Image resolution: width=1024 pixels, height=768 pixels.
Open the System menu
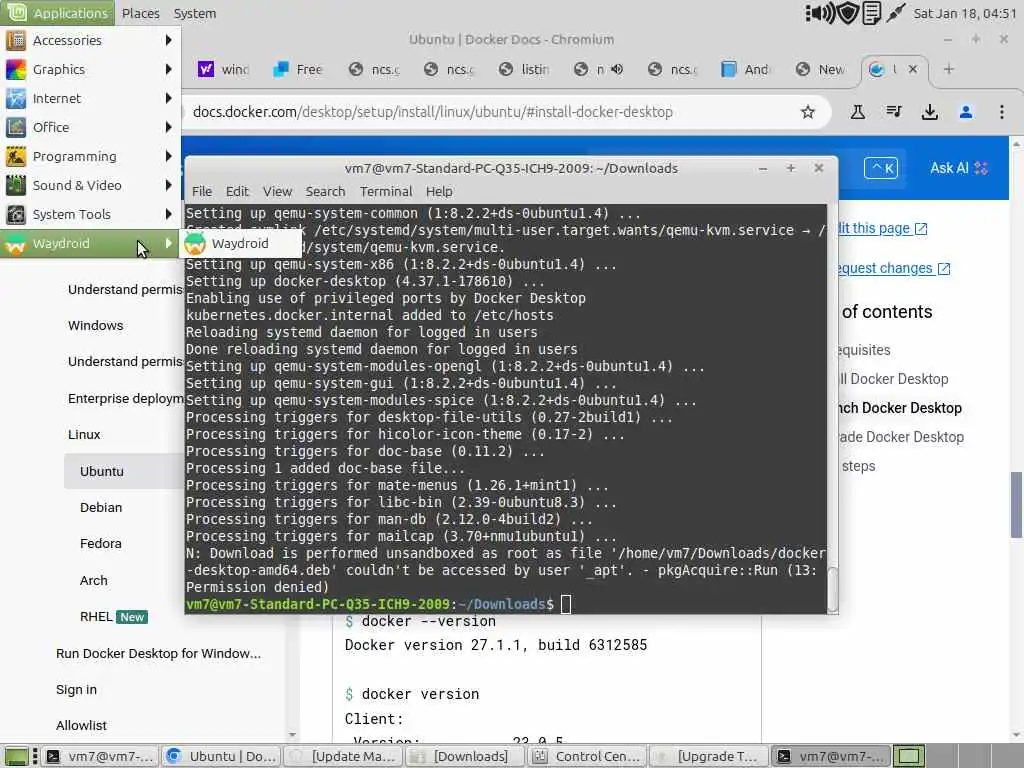click(195, 13)
